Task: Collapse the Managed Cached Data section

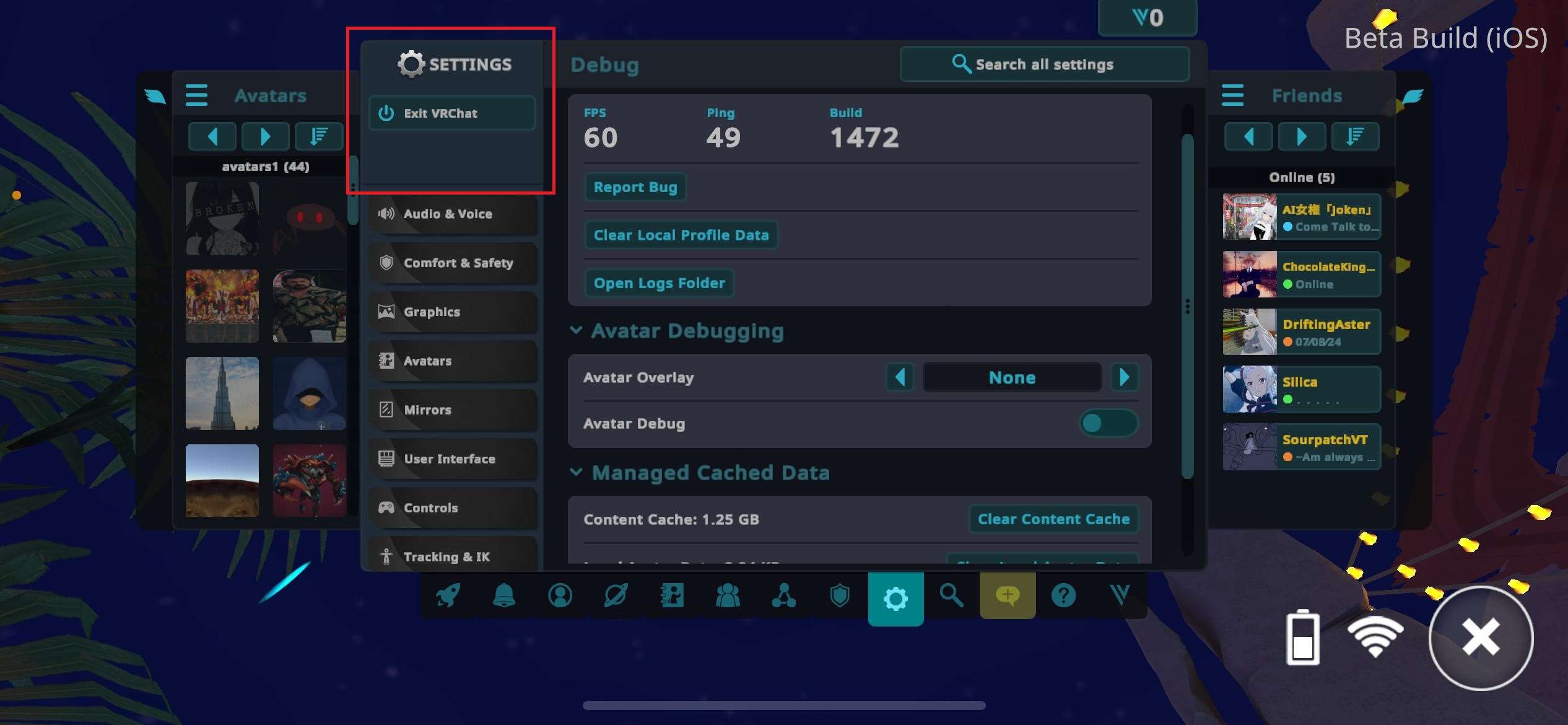Action: pyautogui.click(x=576, y=472)
